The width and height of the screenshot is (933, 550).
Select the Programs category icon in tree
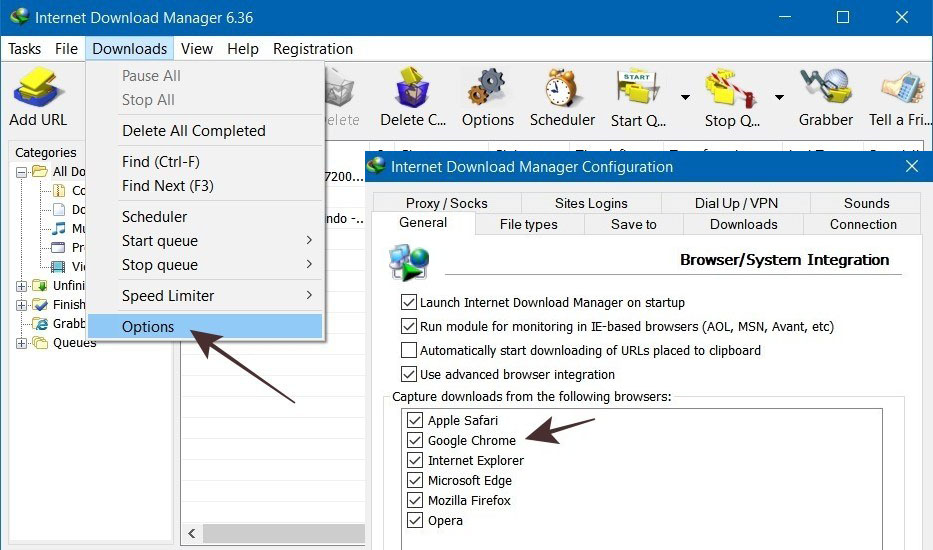point(58,248)
